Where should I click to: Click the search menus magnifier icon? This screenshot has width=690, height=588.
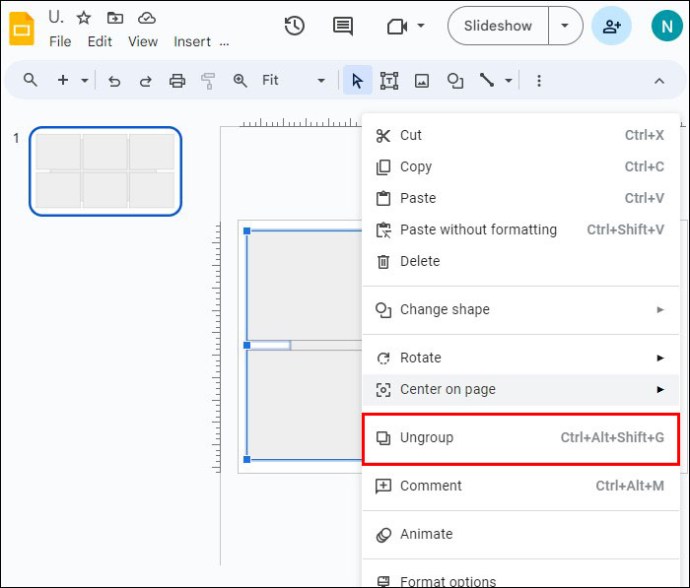coord(30,80)
